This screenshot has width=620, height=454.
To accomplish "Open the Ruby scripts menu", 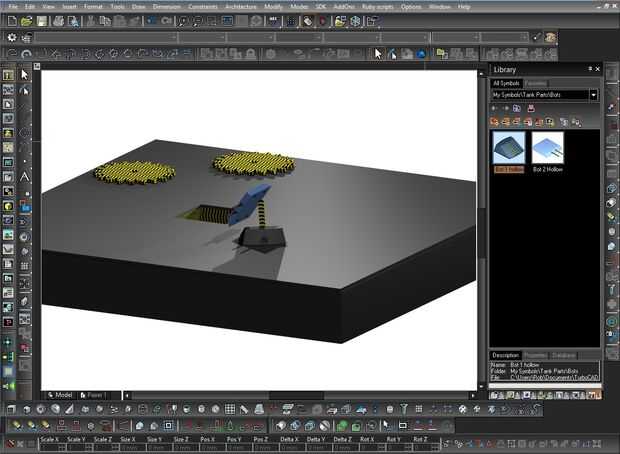I will [x=377, y=6].
